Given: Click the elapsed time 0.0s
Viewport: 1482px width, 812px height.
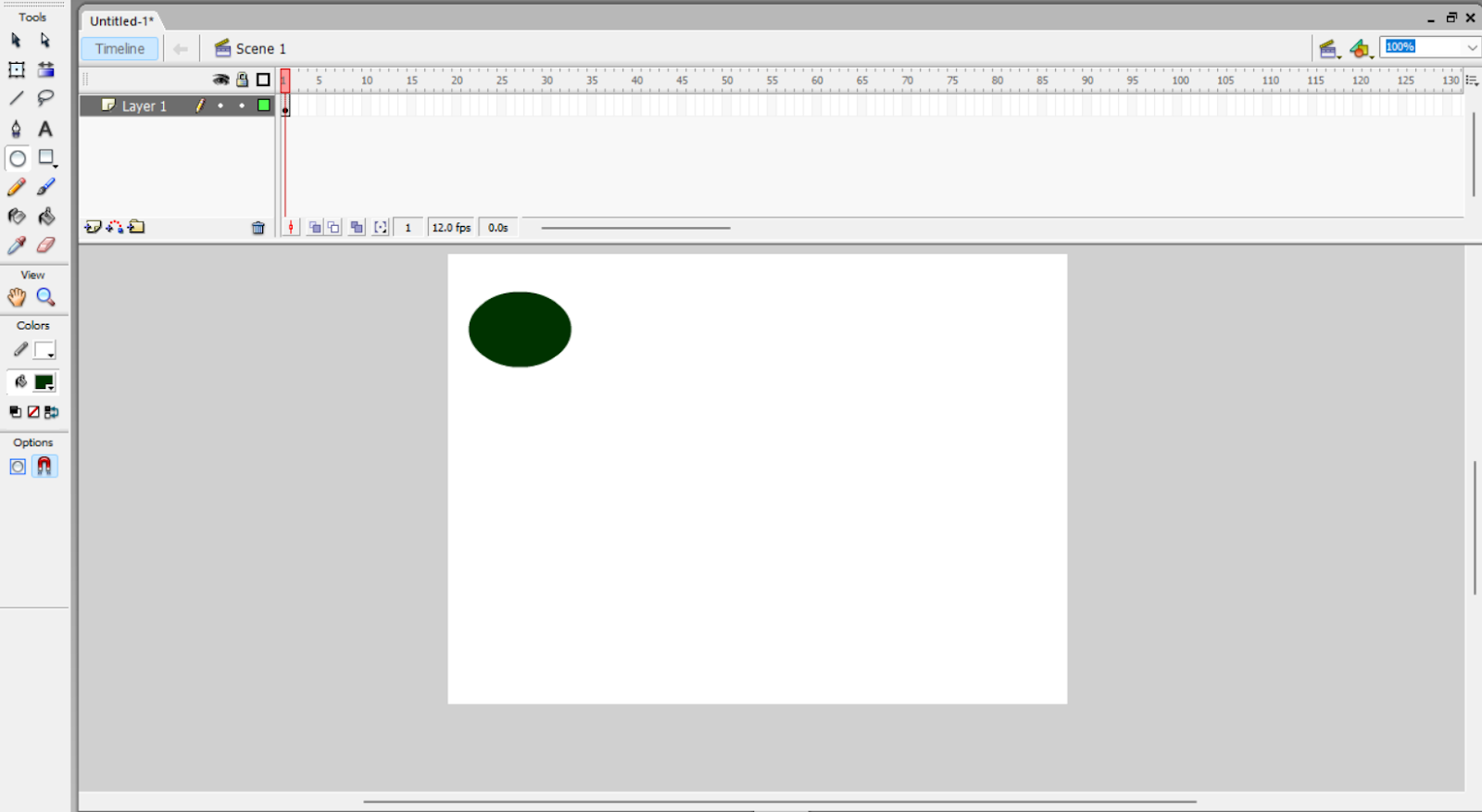Looking at the screenshot, I should 498,228.
